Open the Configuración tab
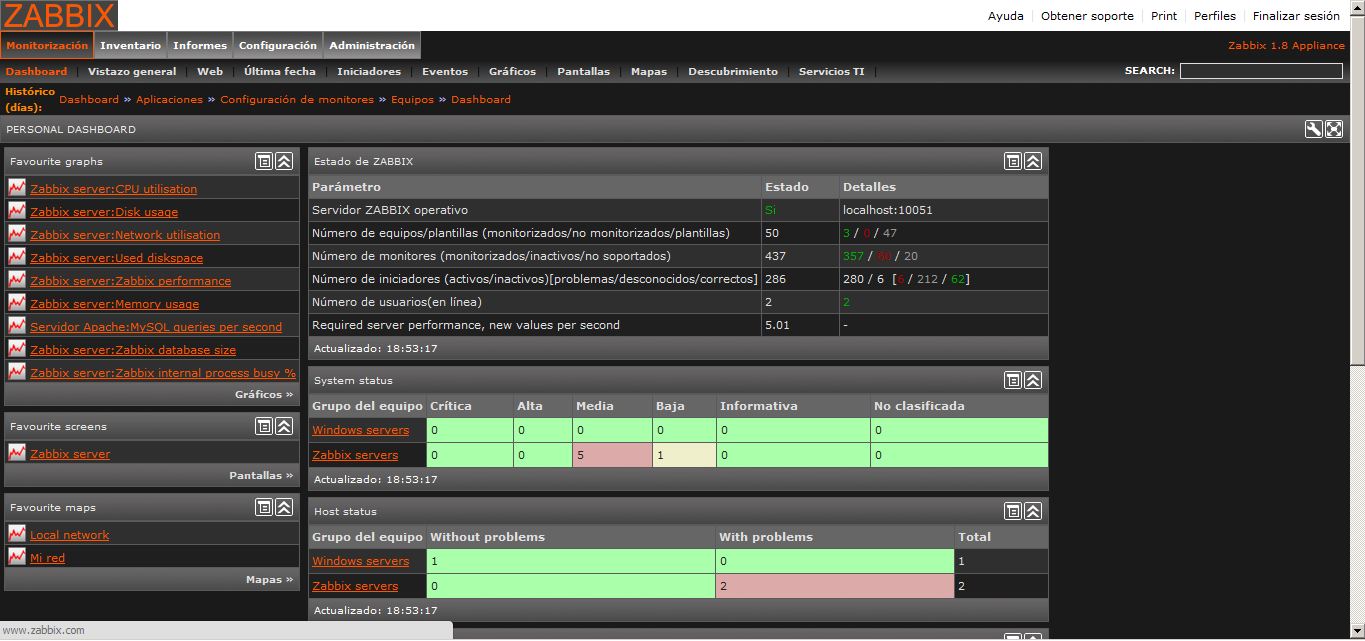Image resolution: width=1365 pixels, height=641 pixels. click(278, 45)
